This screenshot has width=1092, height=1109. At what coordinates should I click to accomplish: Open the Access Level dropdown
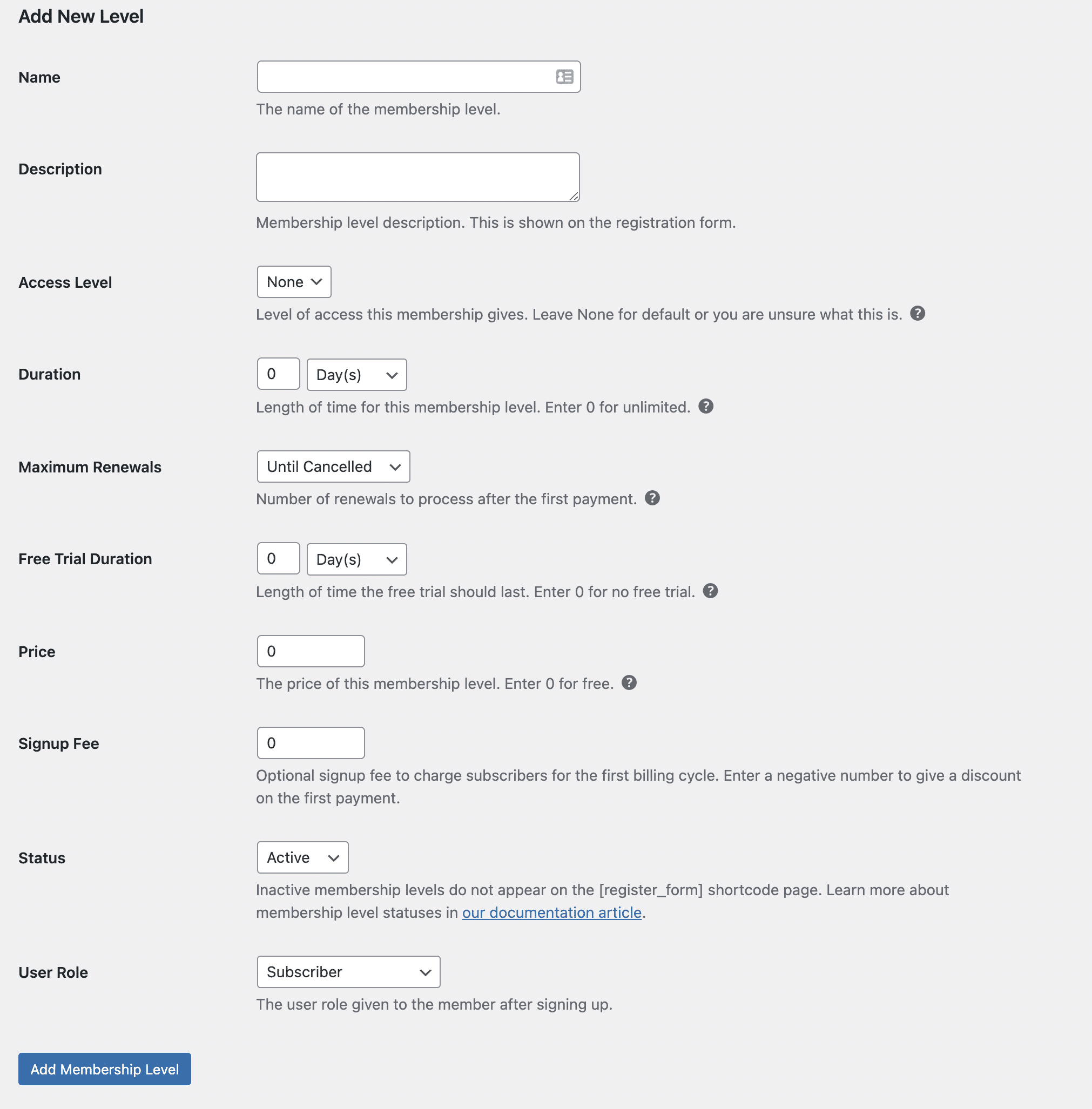[294, 282]
